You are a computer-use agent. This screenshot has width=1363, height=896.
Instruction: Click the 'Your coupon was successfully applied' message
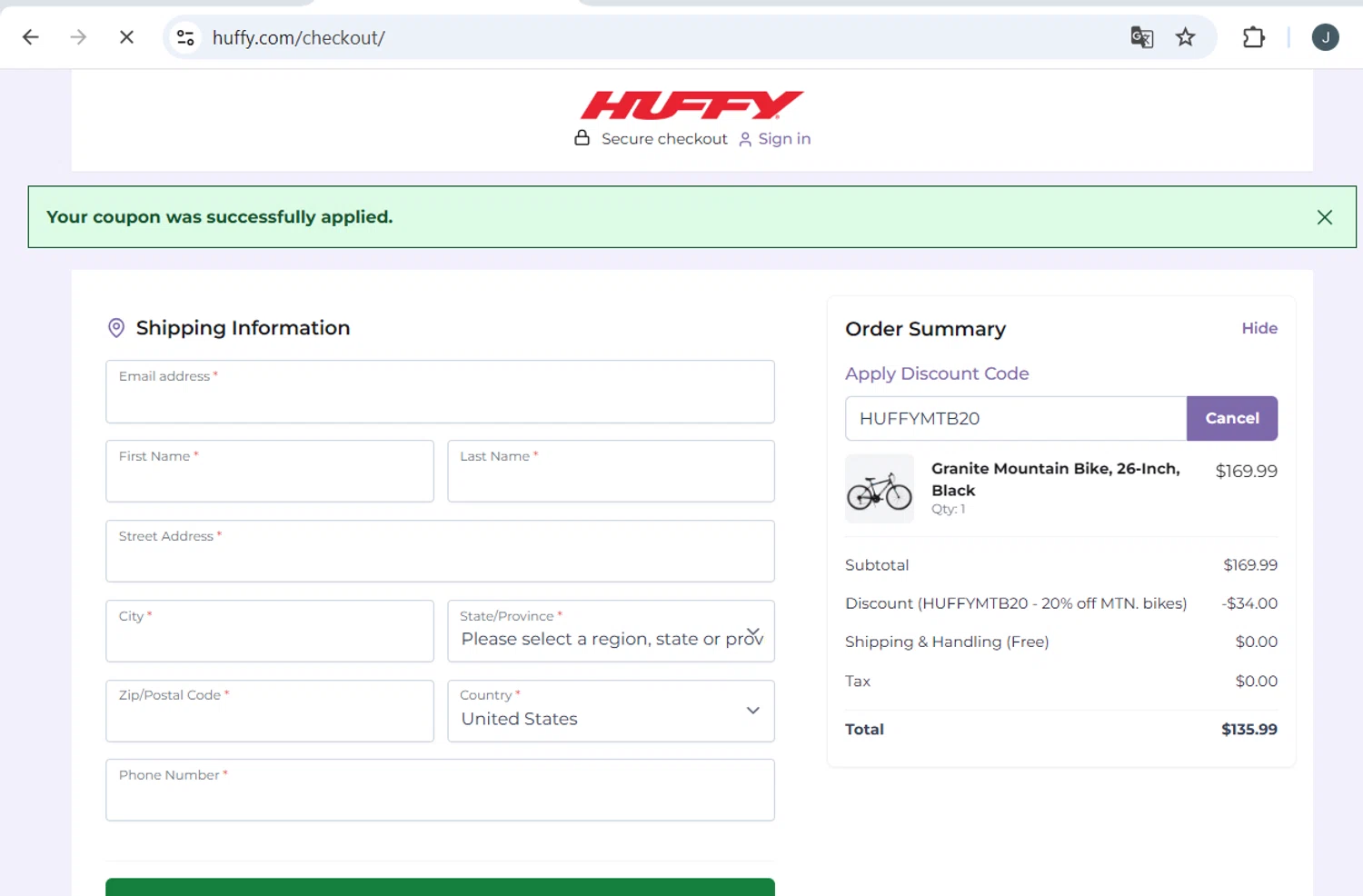(220, 217)
